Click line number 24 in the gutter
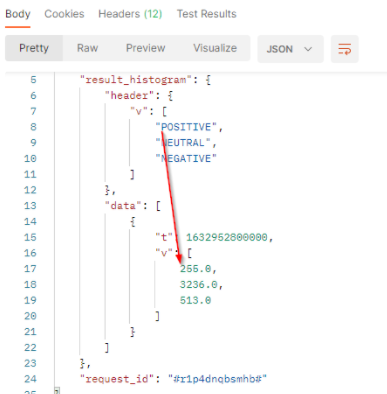Image resolution: width=387 pixels, height=394 pixels. 30,379
